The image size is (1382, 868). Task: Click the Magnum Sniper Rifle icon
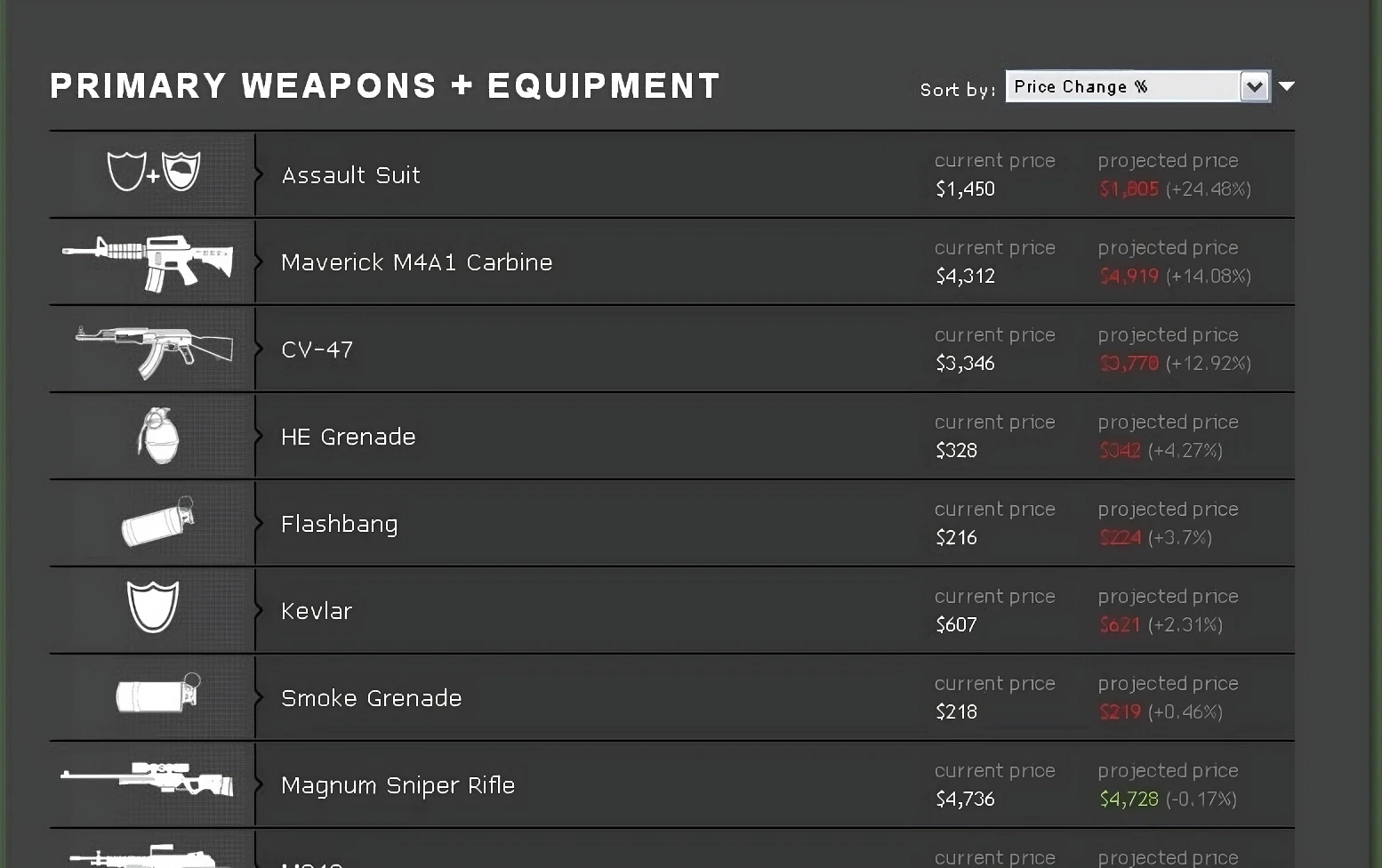[148, 780]
